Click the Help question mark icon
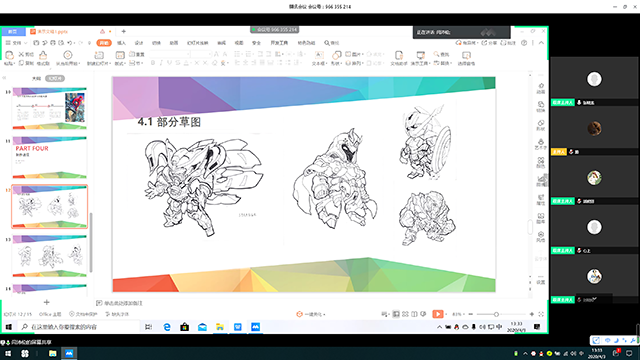 [524, 43]
